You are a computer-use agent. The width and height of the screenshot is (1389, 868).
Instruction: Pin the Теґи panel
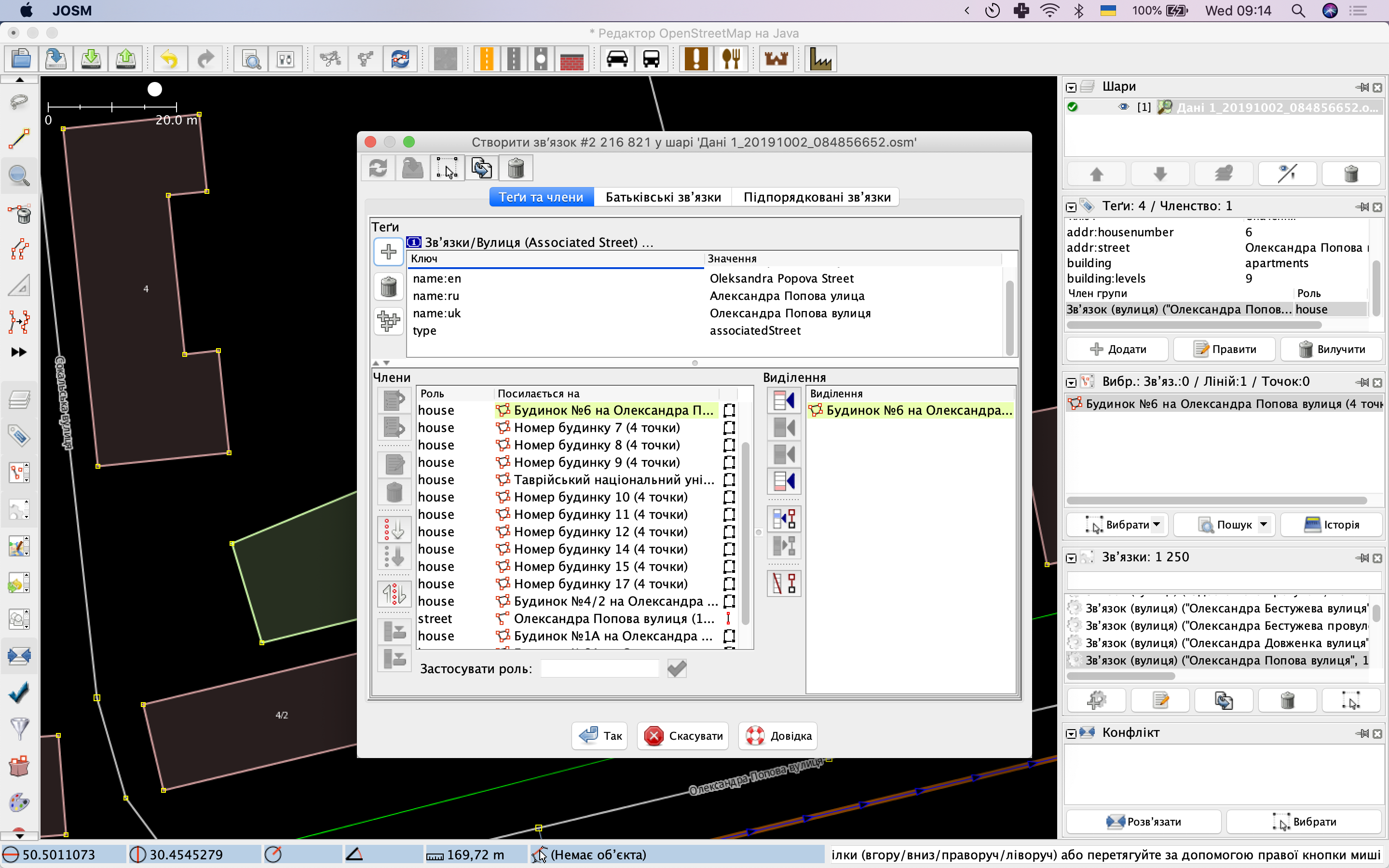point(1362,207)
